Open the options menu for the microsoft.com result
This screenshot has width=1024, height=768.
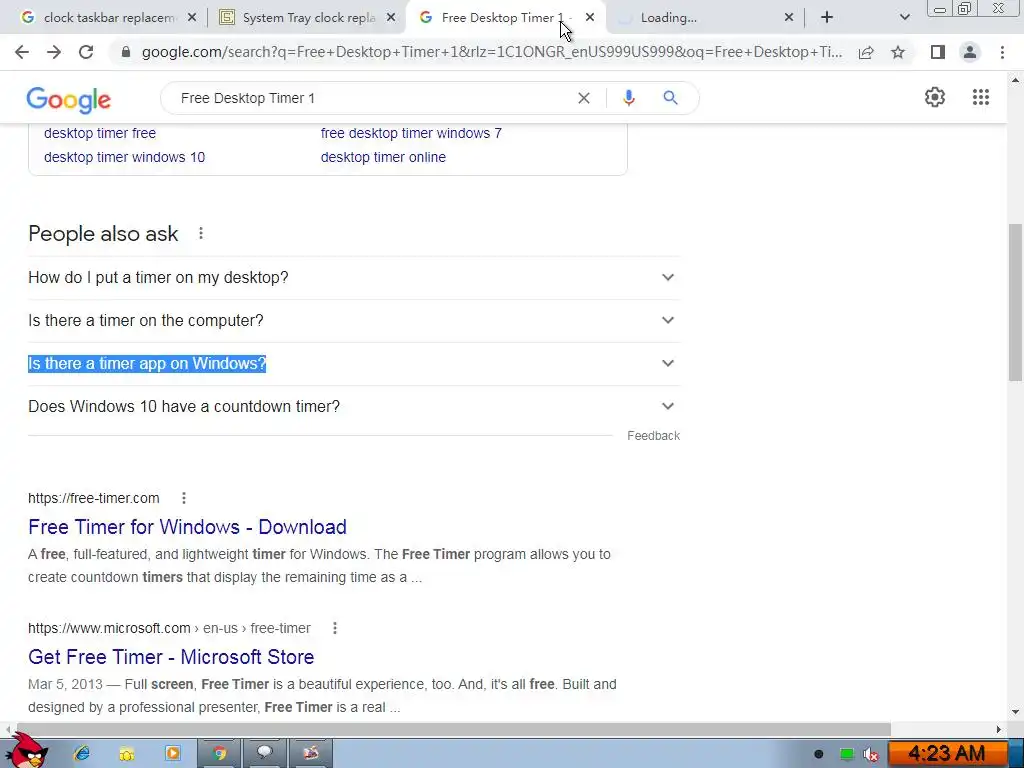click(x=335, y=628)
